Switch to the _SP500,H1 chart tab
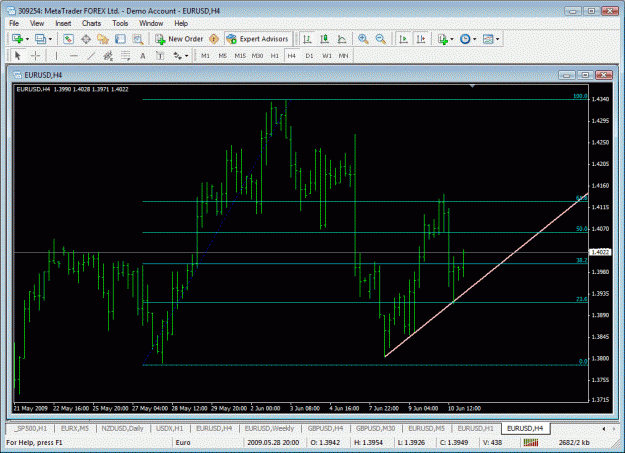625x453 pixels. [30, 428]
